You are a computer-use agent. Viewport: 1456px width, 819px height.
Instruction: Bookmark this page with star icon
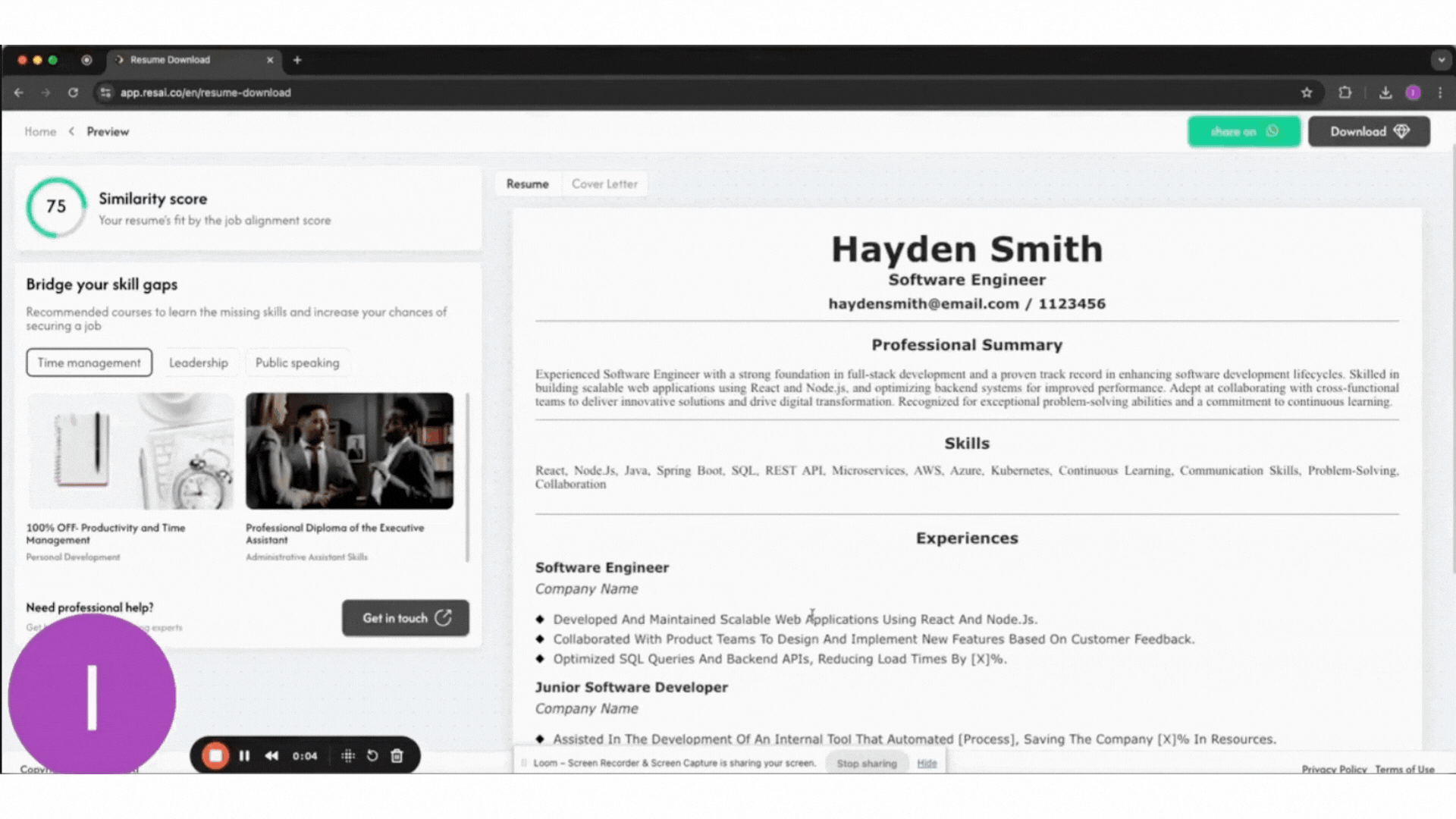(x=1307, y=93)
